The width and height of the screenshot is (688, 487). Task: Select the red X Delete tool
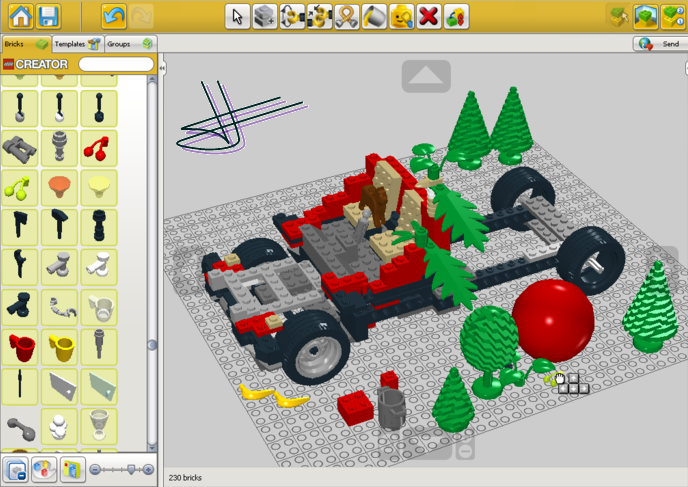click(429, 17)
